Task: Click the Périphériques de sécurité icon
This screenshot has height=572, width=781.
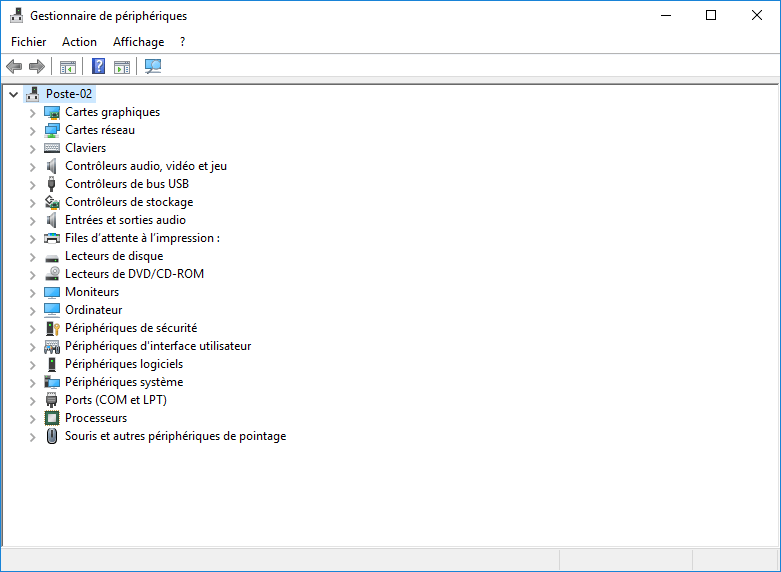Action: click(53, 328)
